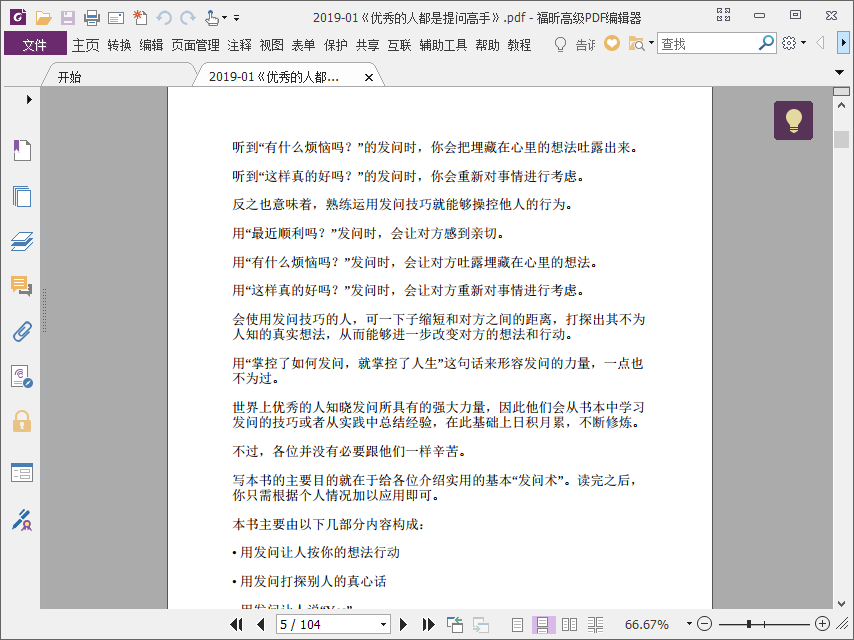Open a file with the folder icon
854x640 pixels.
click(44, 18)
